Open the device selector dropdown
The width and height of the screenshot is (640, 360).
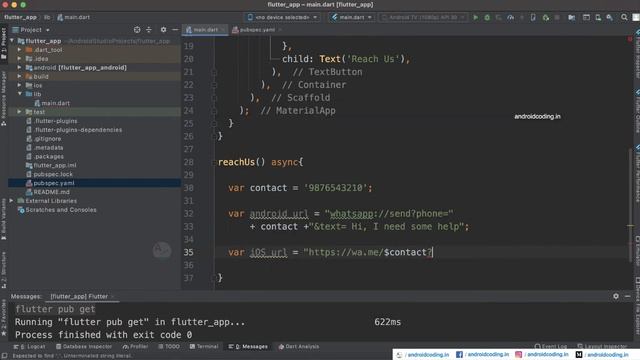[x=282, y=18]
